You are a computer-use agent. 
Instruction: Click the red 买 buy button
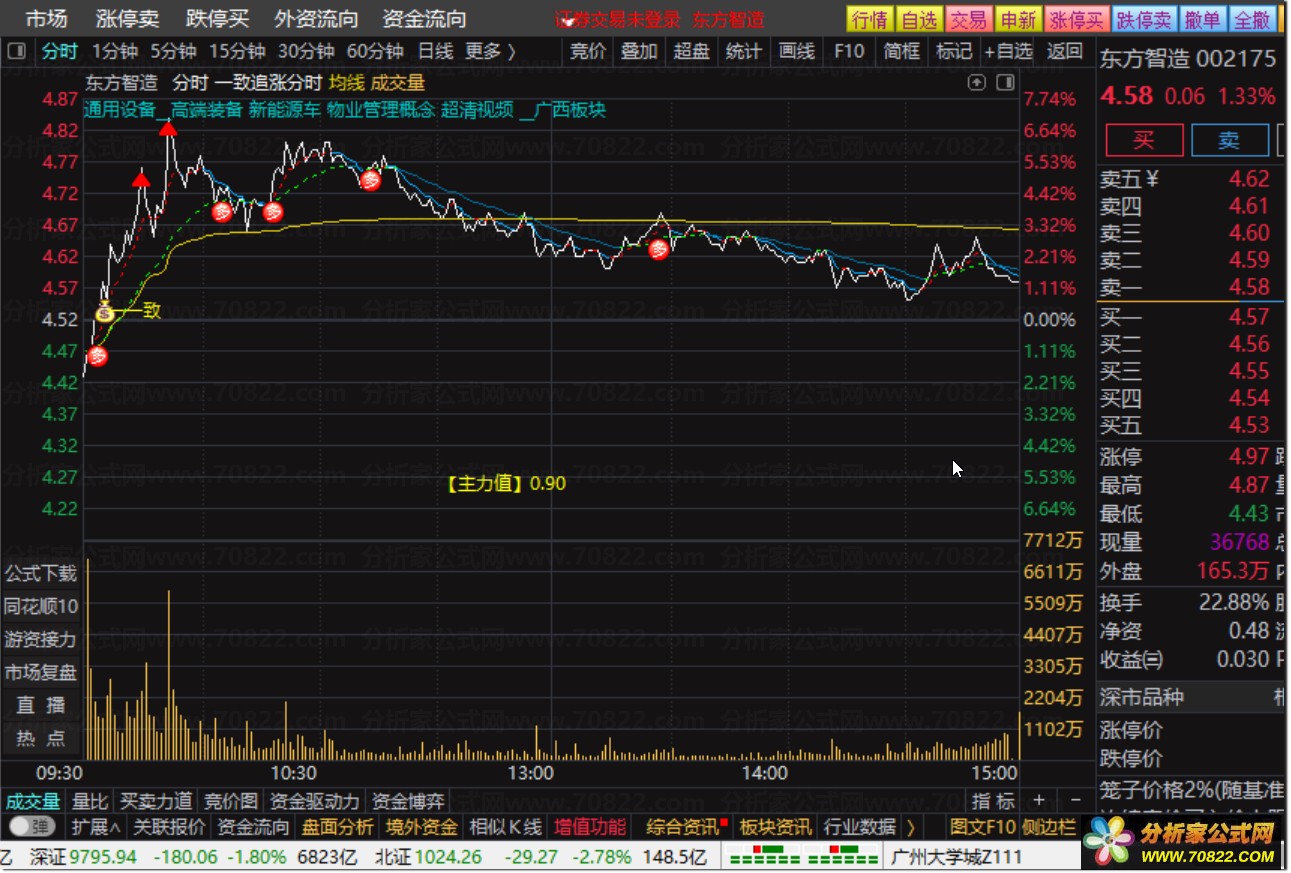pos(1144,140)
